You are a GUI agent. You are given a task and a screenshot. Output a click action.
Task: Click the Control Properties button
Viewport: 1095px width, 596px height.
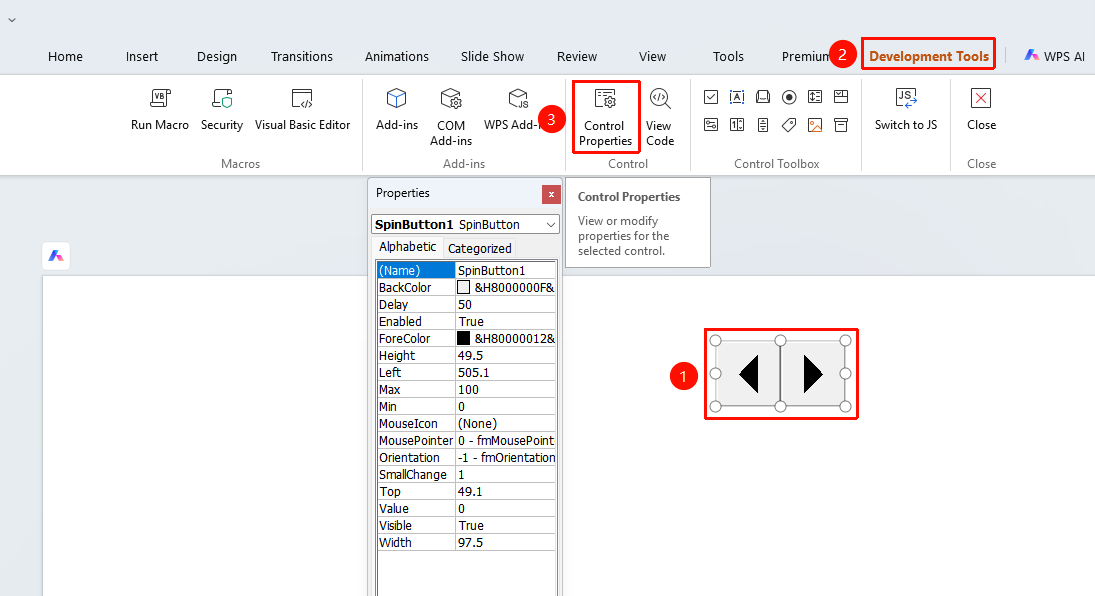point(605,117)
